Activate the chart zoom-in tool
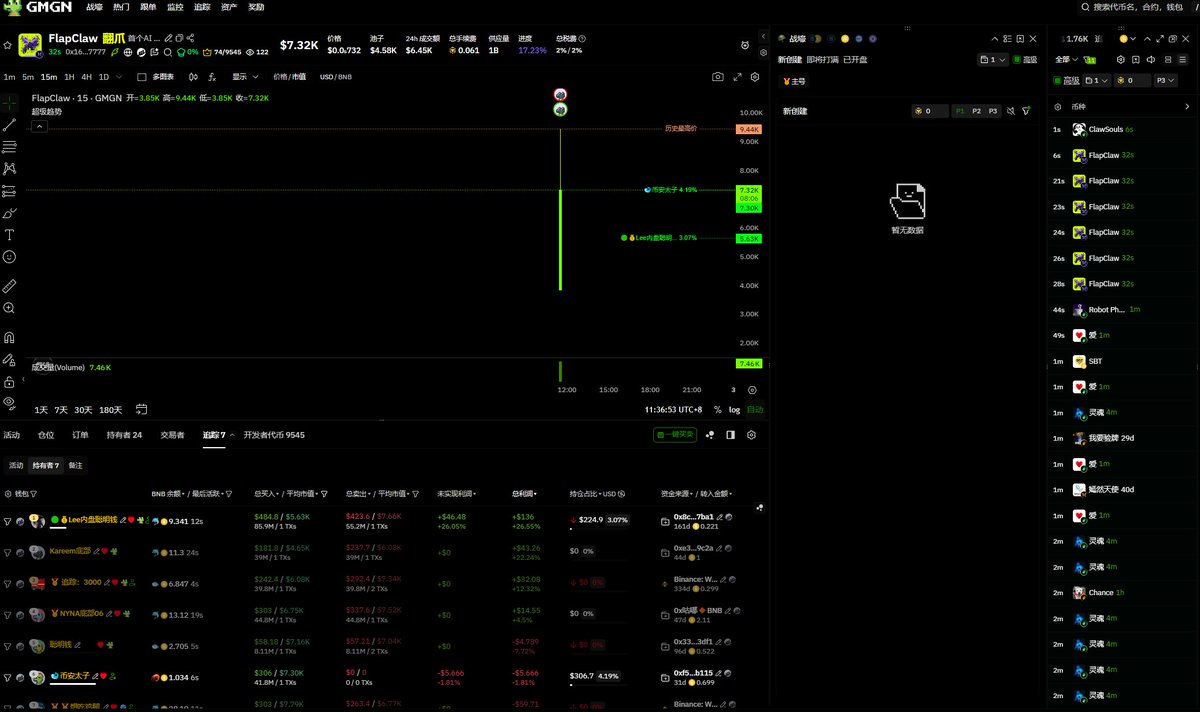Screen dimensions: 1200x712 click(x=9, y=308)
